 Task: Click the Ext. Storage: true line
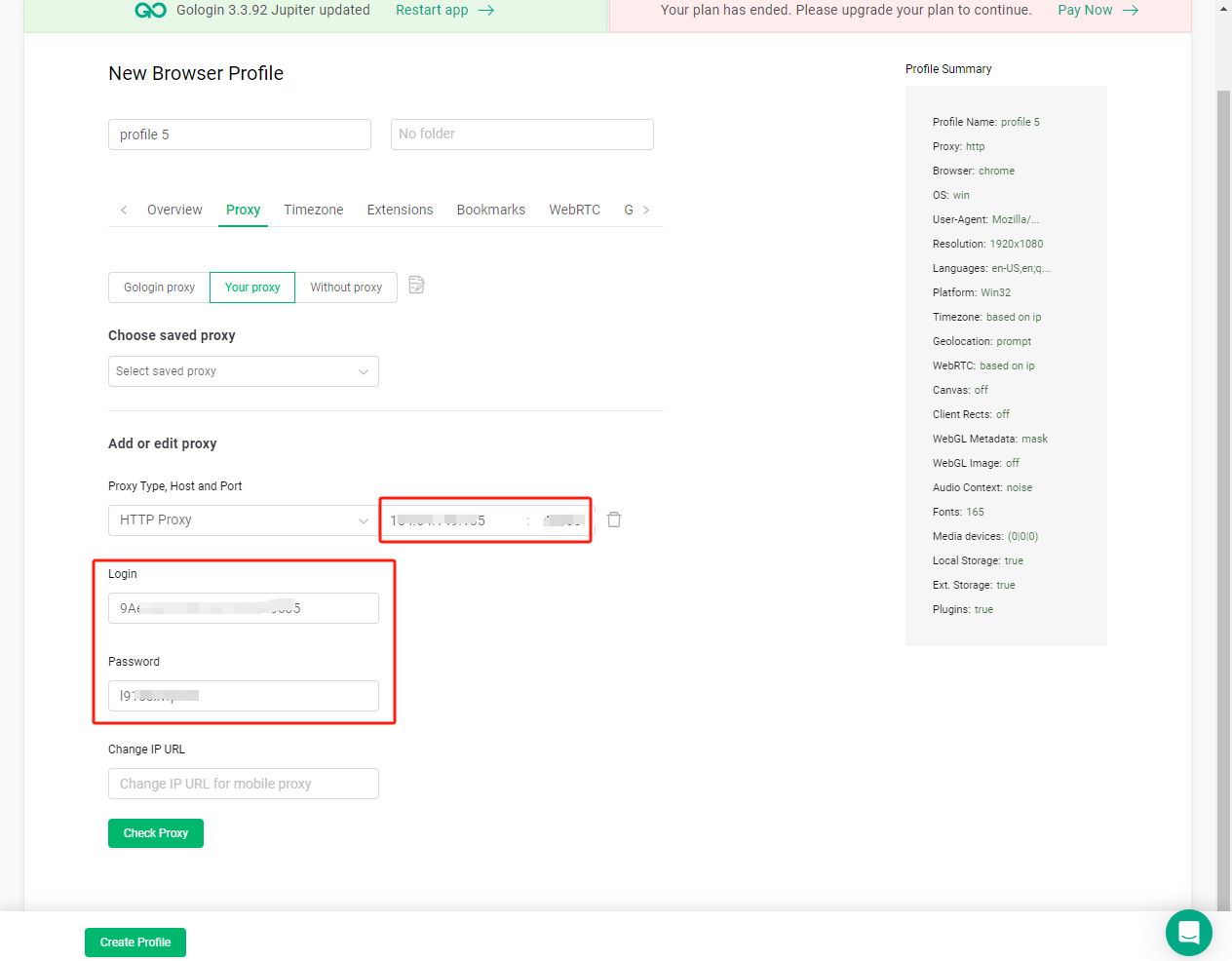pos(975,585)
